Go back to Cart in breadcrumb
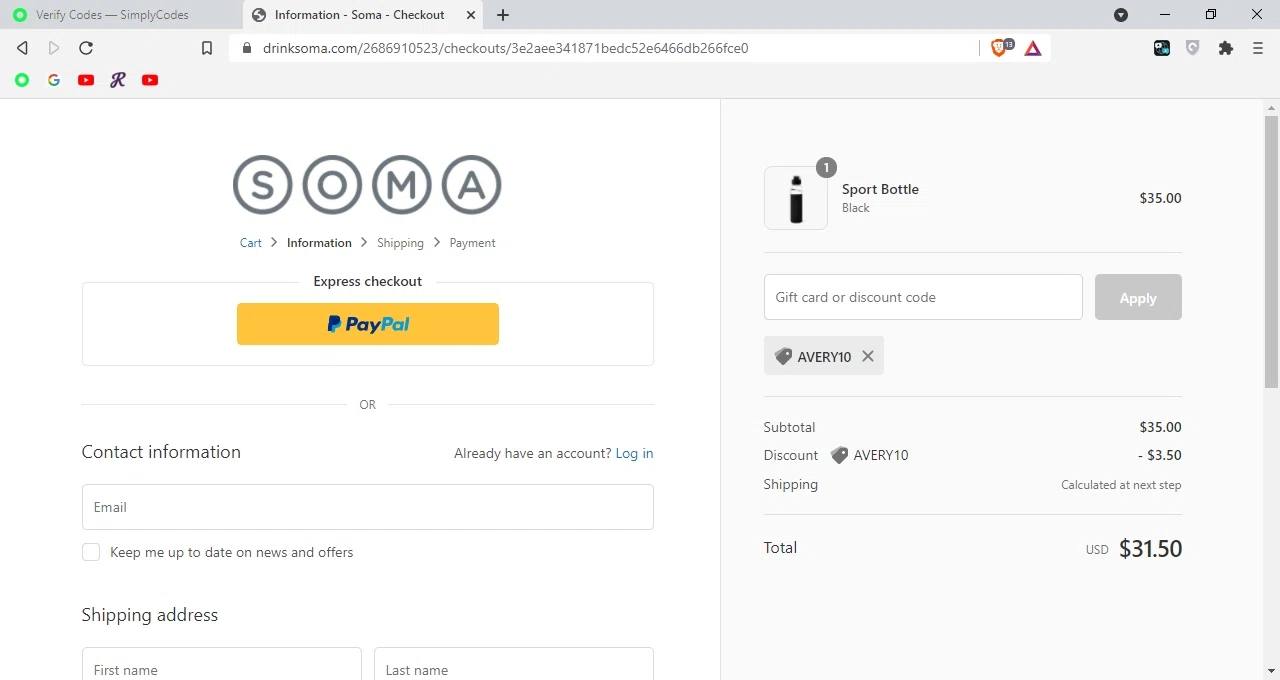 click(x=251, y=243)
